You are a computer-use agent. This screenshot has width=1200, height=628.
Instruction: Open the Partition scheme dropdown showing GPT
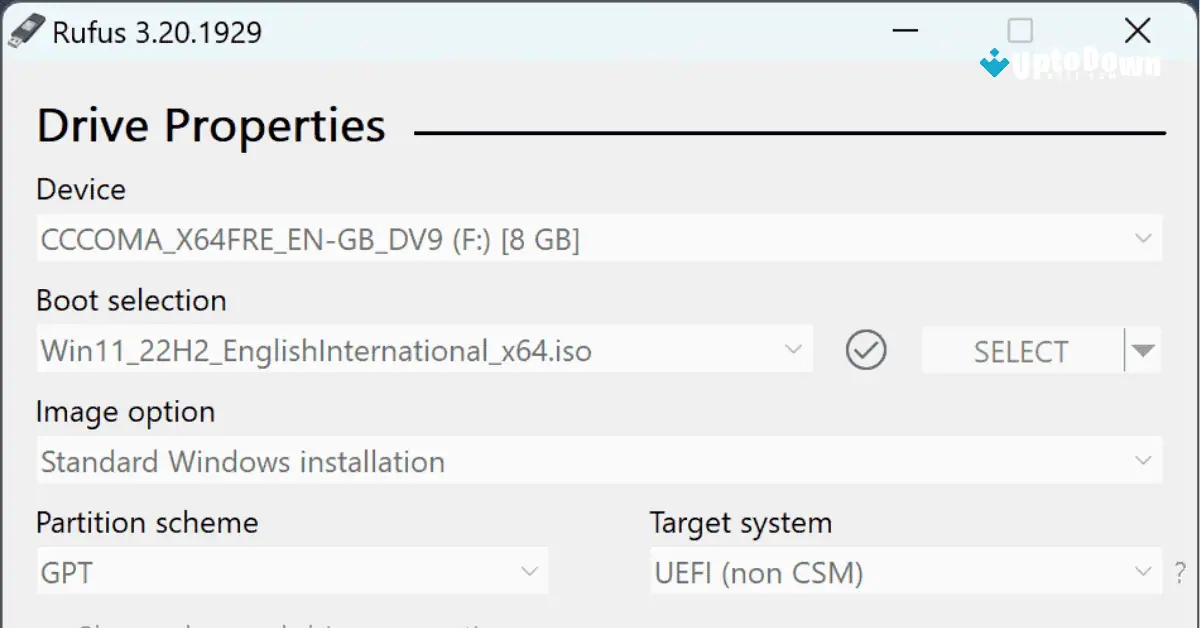point(531,571)
